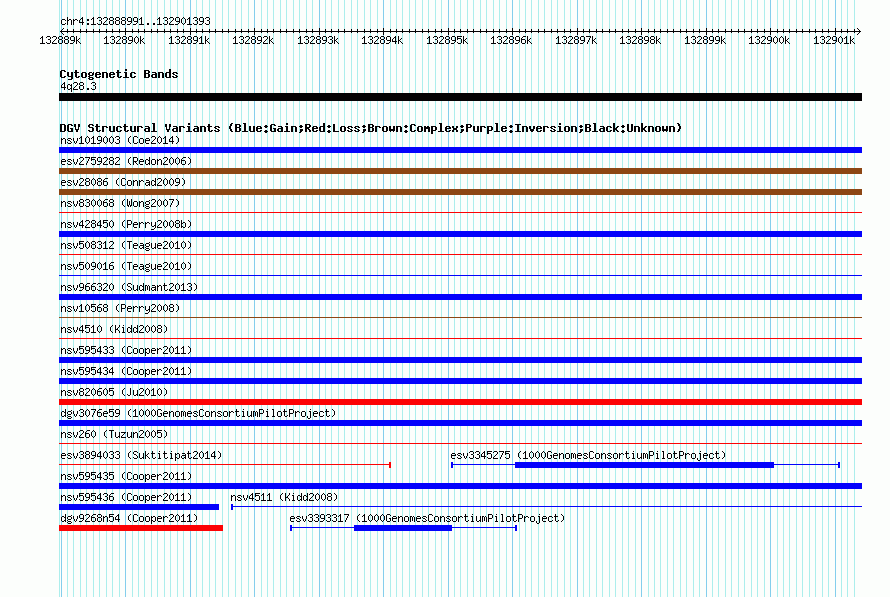Open variant nsv508312 (Teague2010) label
890x597 pixels.
[126, 245]
